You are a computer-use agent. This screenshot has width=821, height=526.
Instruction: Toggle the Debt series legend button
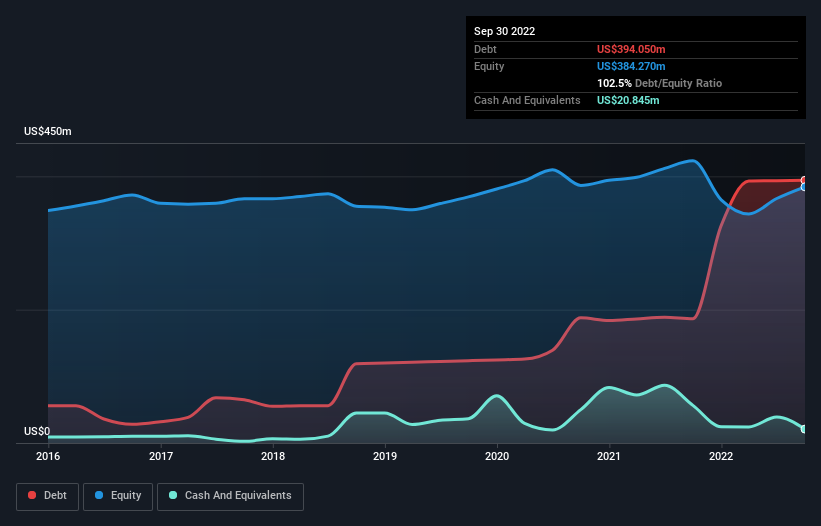47,496
